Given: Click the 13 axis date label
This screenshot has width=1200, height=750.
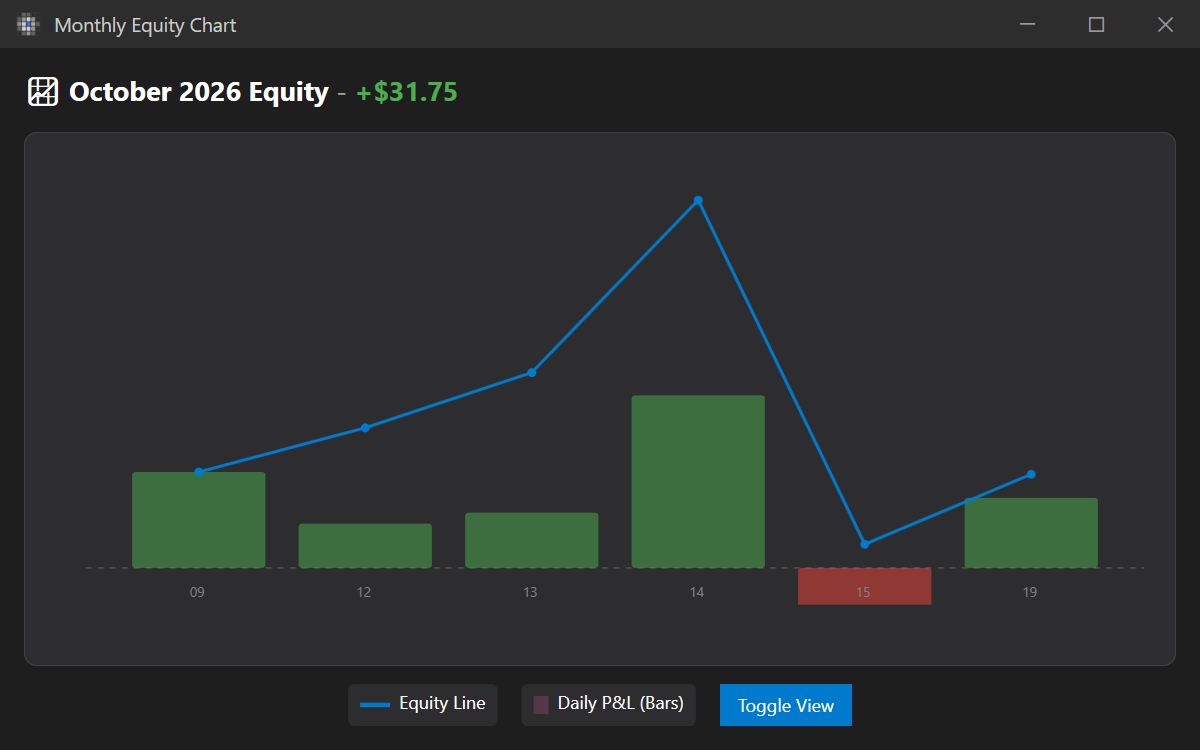Looking at the screenshot, I should click(x=530, y=592).
